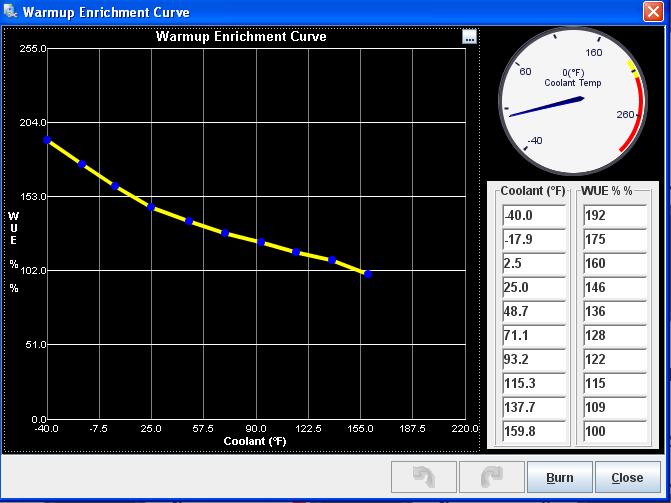Click the redo arrow button
Screen dimensions: 671x503
[x=490, y=477]
